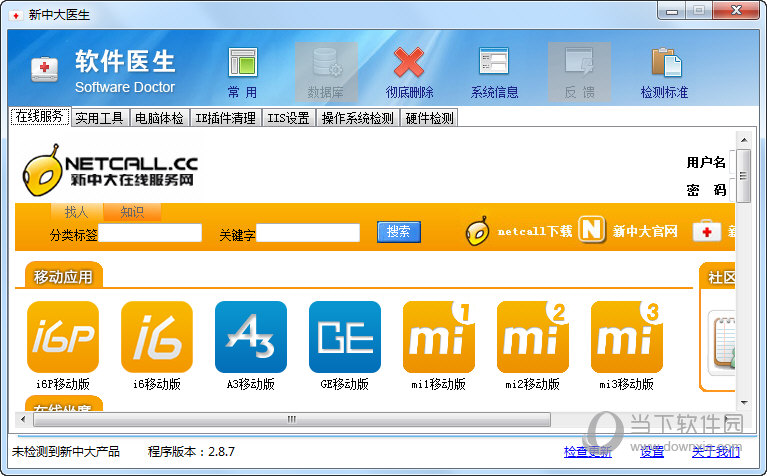Open the GE移动版 app icon

[345, 337]
